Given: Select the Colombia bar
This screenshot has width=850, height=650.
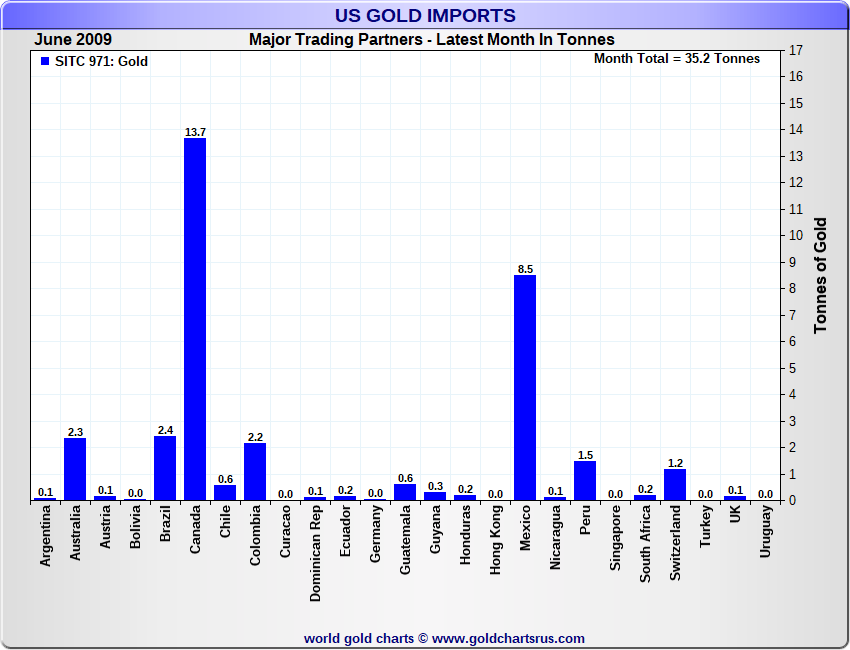Looking at the screenshot, I should [255, 471].
